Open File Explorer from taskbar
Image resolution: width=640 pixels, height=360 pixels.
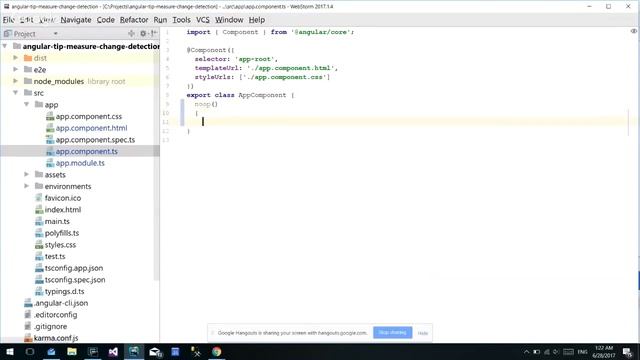point(72,352)
